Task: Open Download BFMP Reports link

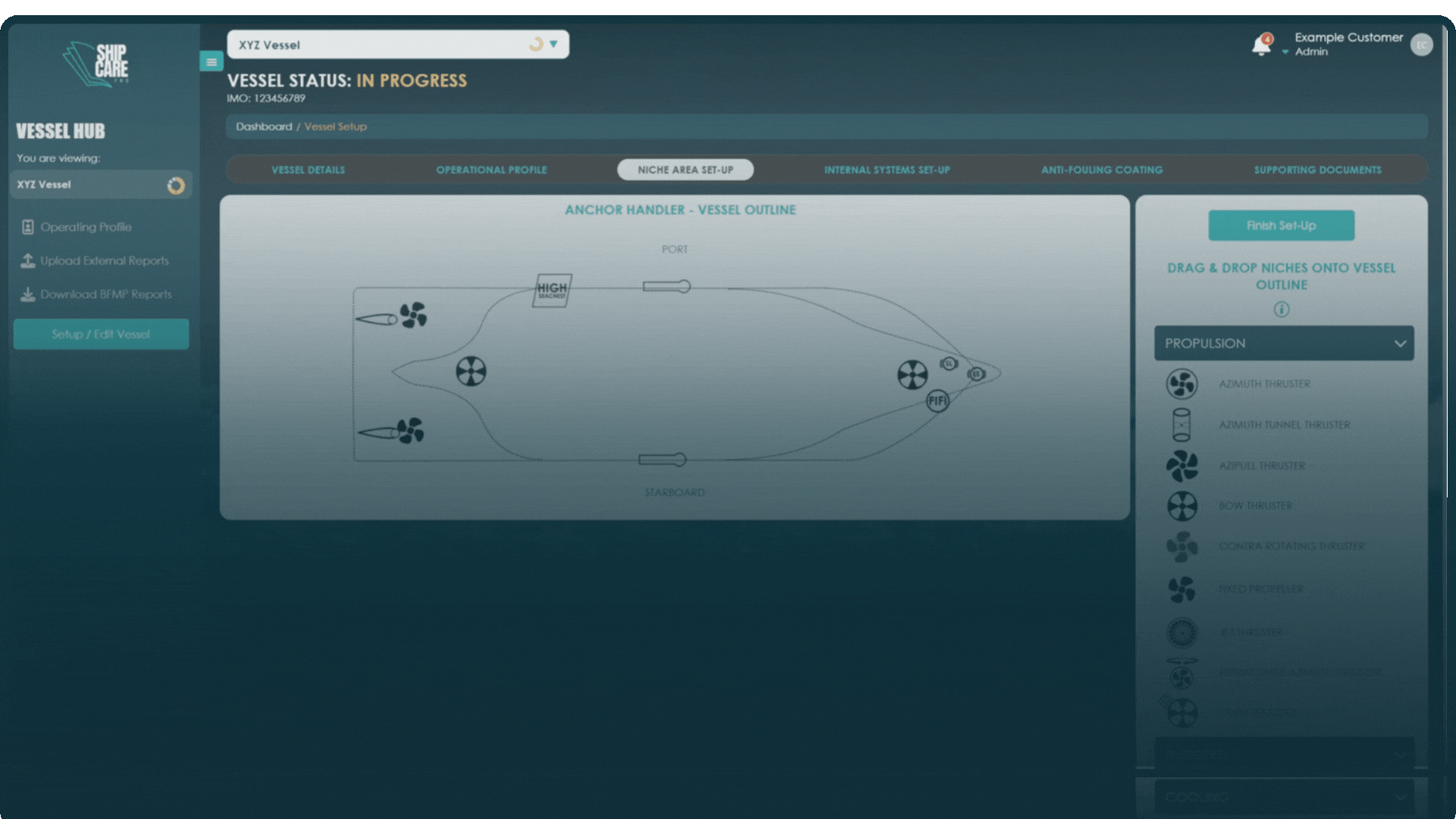Action: 105,294
